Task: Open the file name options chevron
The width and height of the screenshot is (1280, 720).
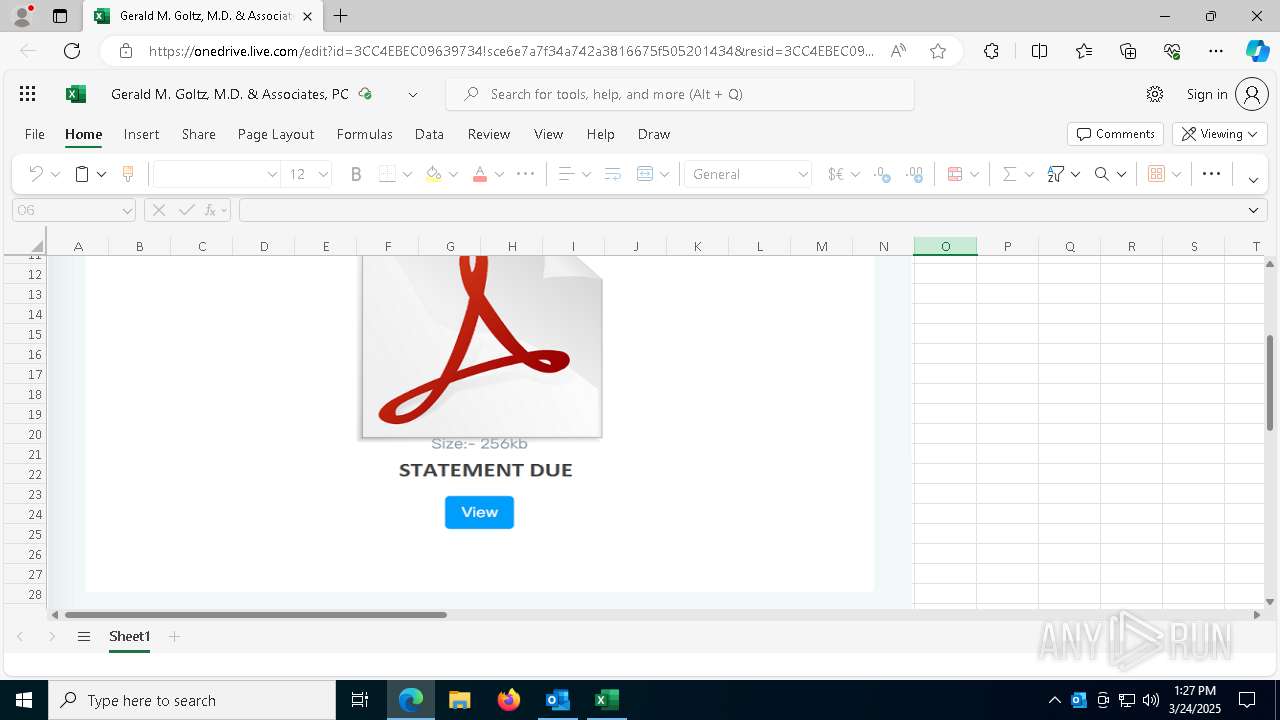Action: point(412,94)
